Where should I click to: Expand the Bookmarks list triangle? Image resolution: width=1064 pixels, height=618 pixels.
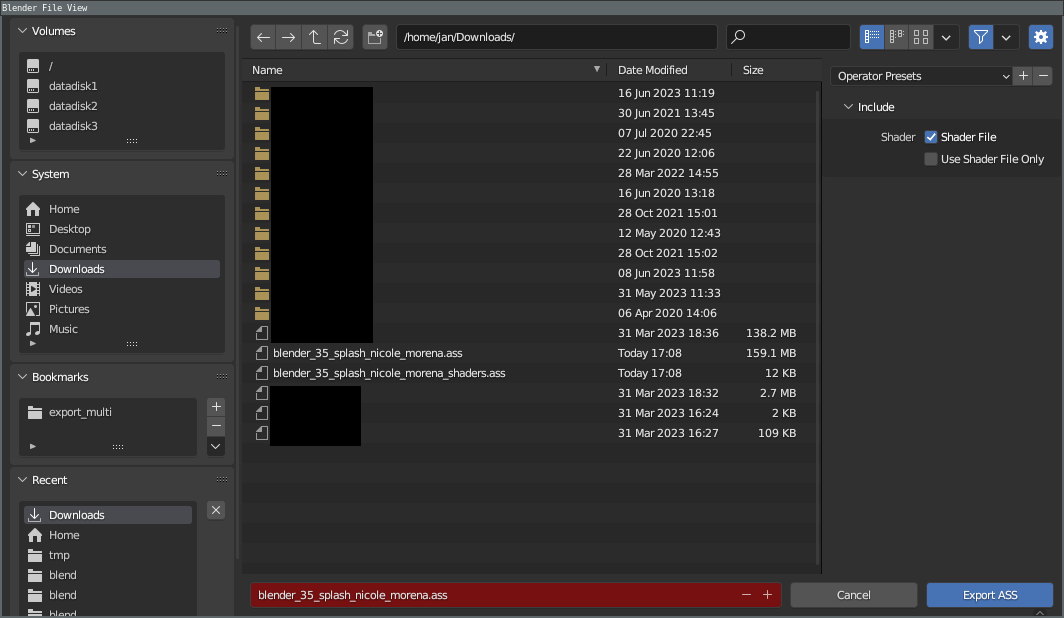33,446
